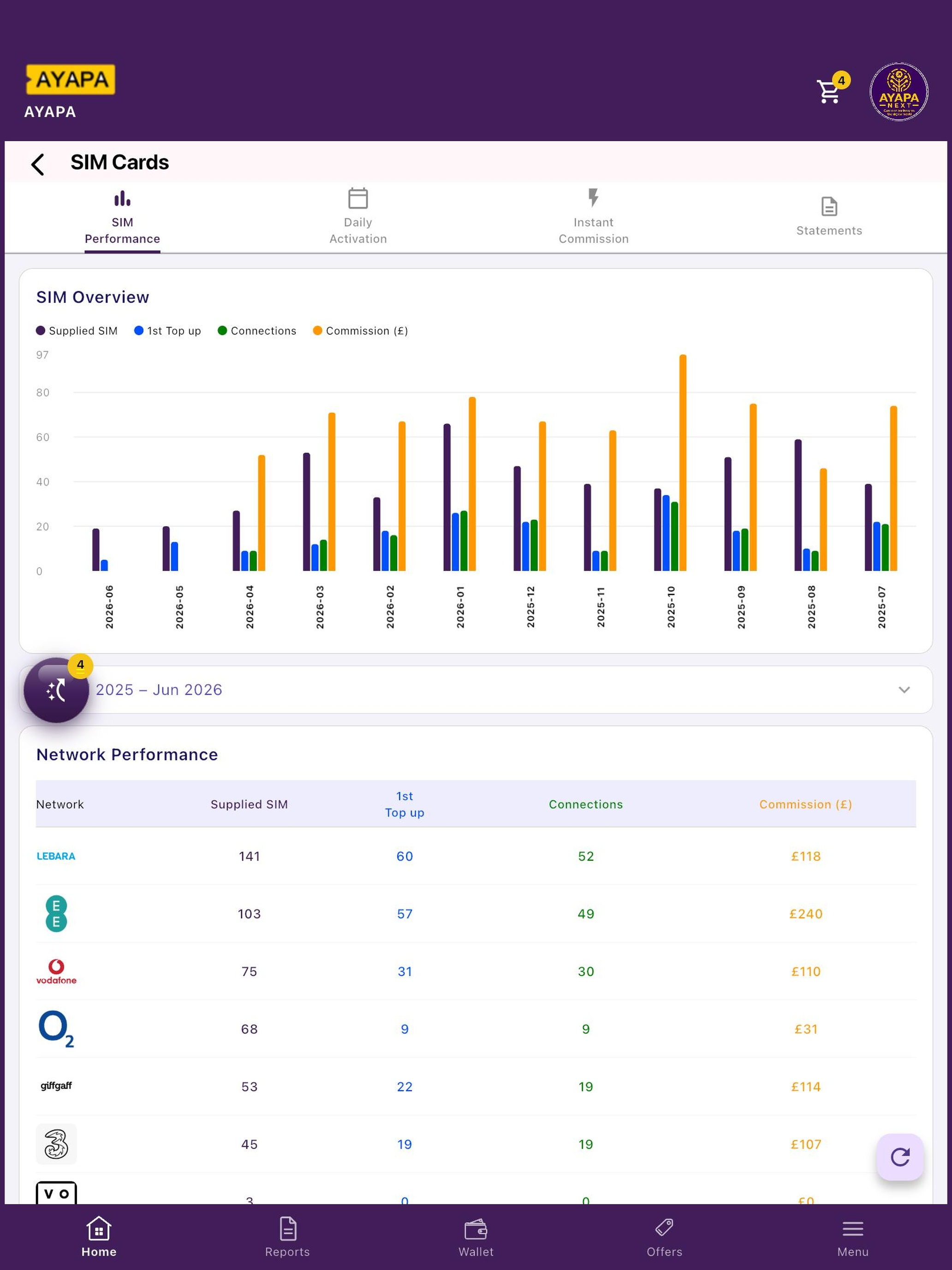Image resolution: width=952 pixels, height=1270 pixels.
Task: Click the 2025-07 month axis label
Action: point(881,607)
